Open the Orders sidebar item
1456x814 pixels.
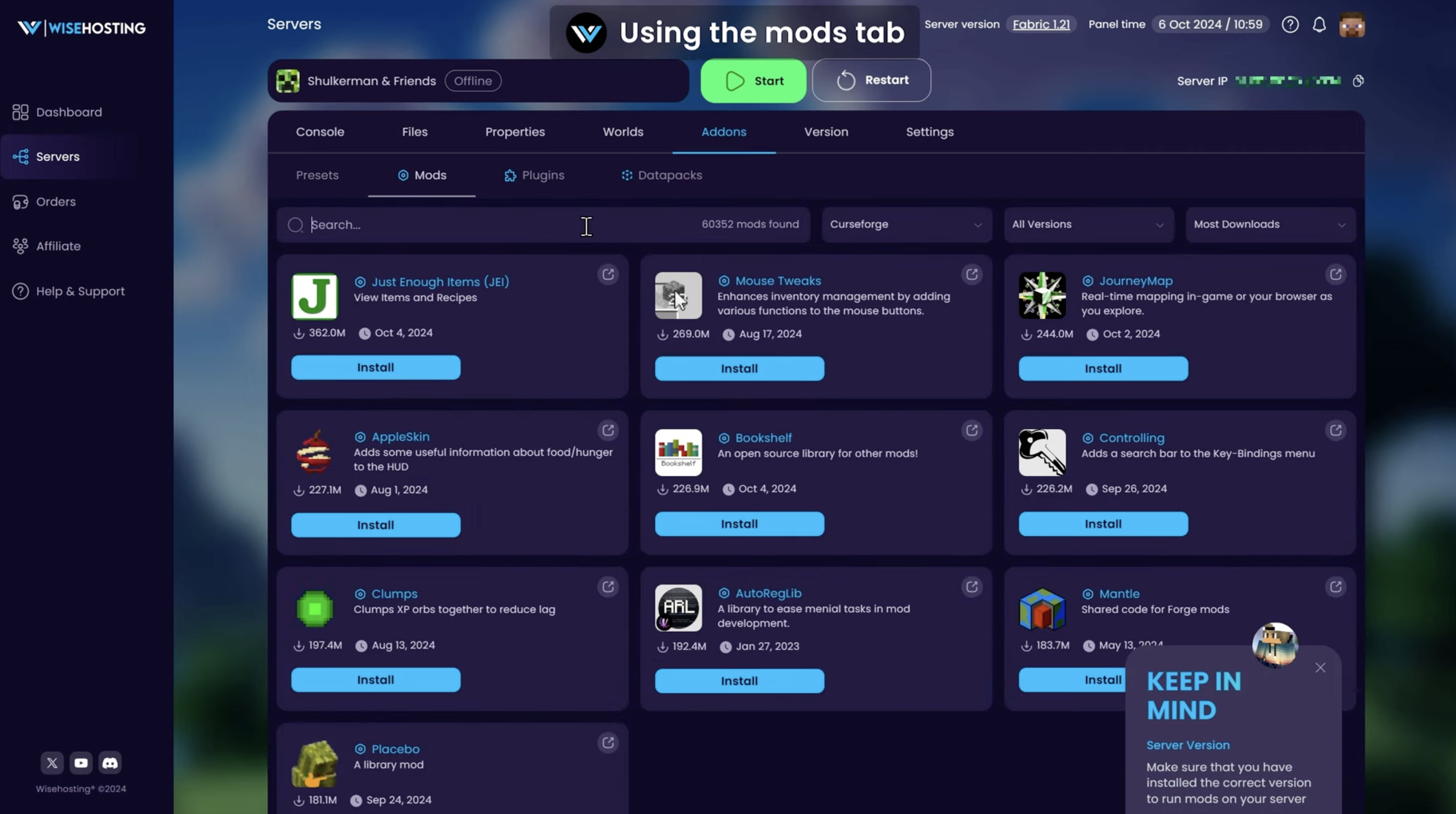(44, 202)
